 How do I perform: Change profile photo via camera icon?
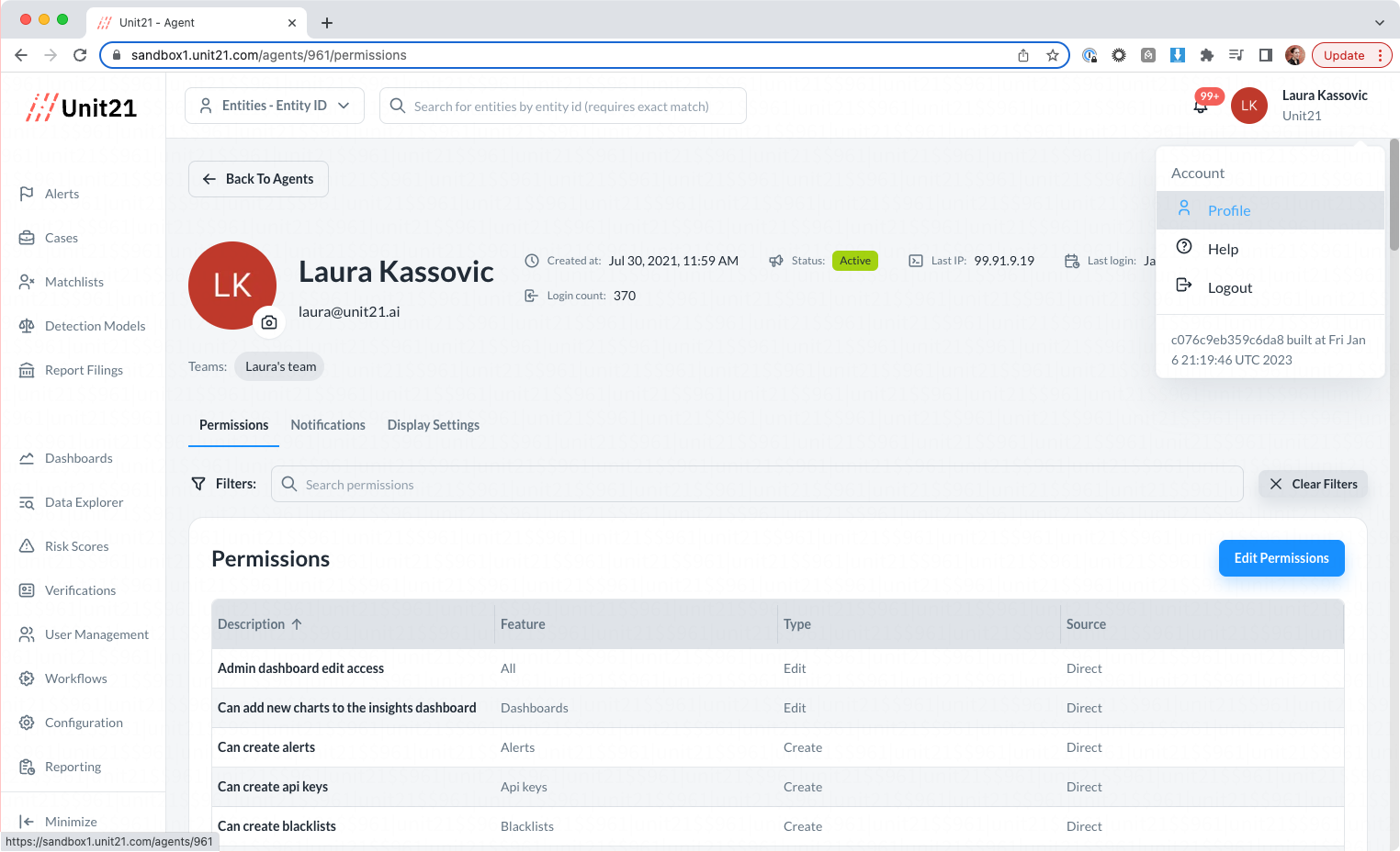coord(269,322)
